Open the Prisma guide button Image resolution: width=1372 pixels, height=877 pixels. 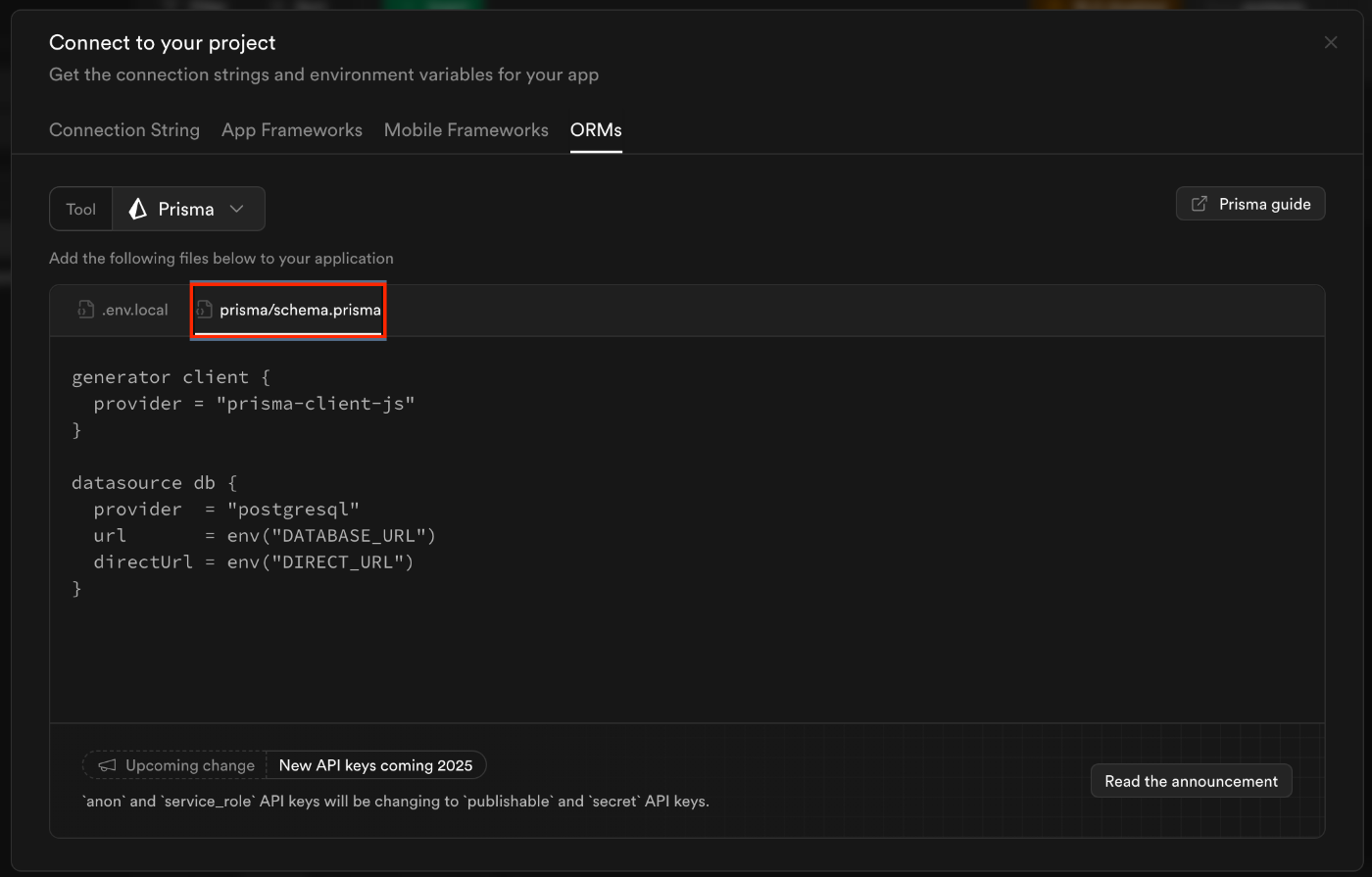[x=1249, y=204]
